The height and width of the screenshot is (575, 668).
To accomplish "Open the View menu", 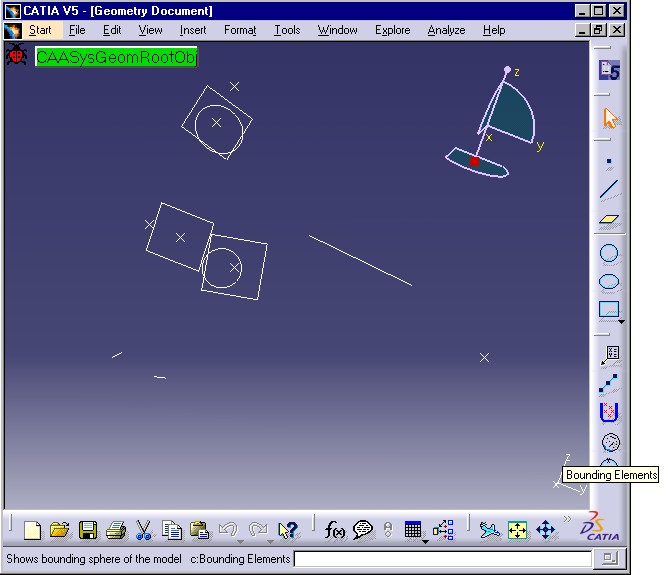I will click(x=150, y=30).
